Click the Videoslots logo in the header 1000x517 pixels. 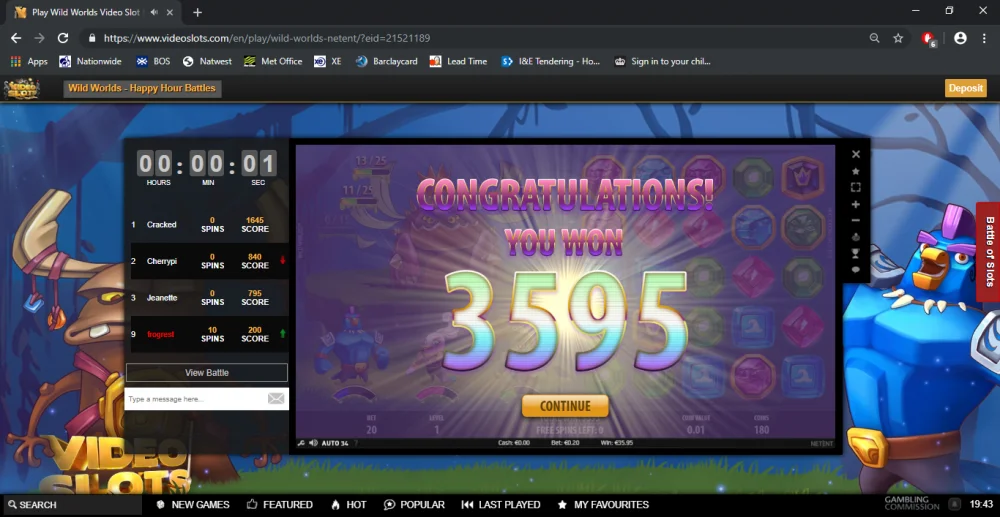22,89
